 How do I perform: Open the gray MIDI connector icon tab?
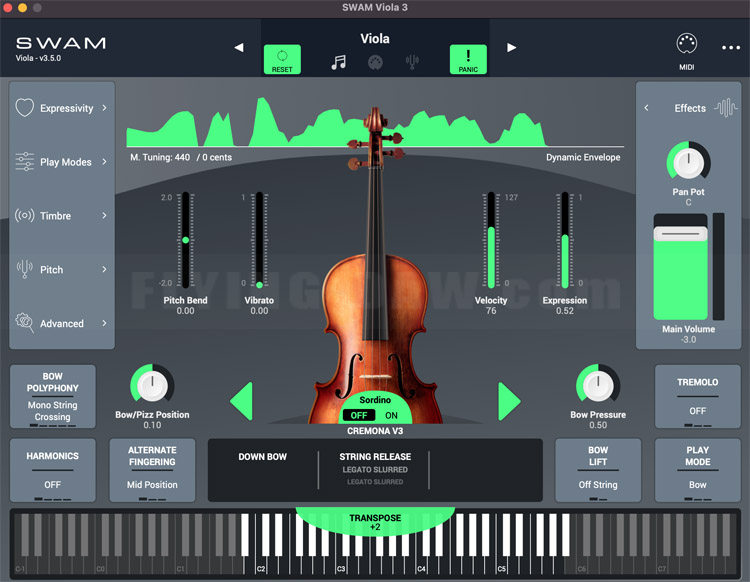(x=375, y=62)
